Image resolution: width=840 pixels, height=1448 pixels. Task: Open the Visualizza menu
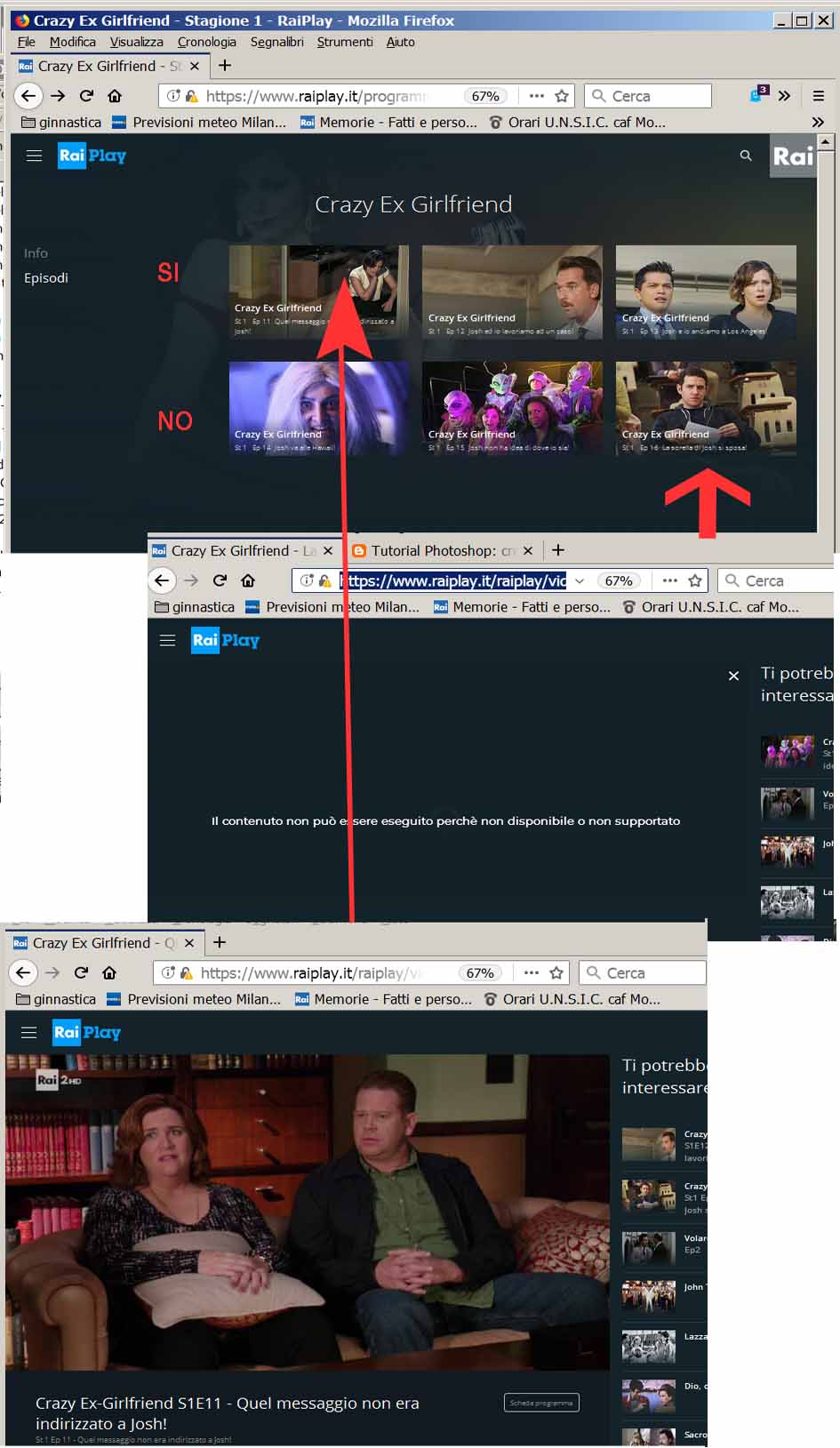(136, 42)
